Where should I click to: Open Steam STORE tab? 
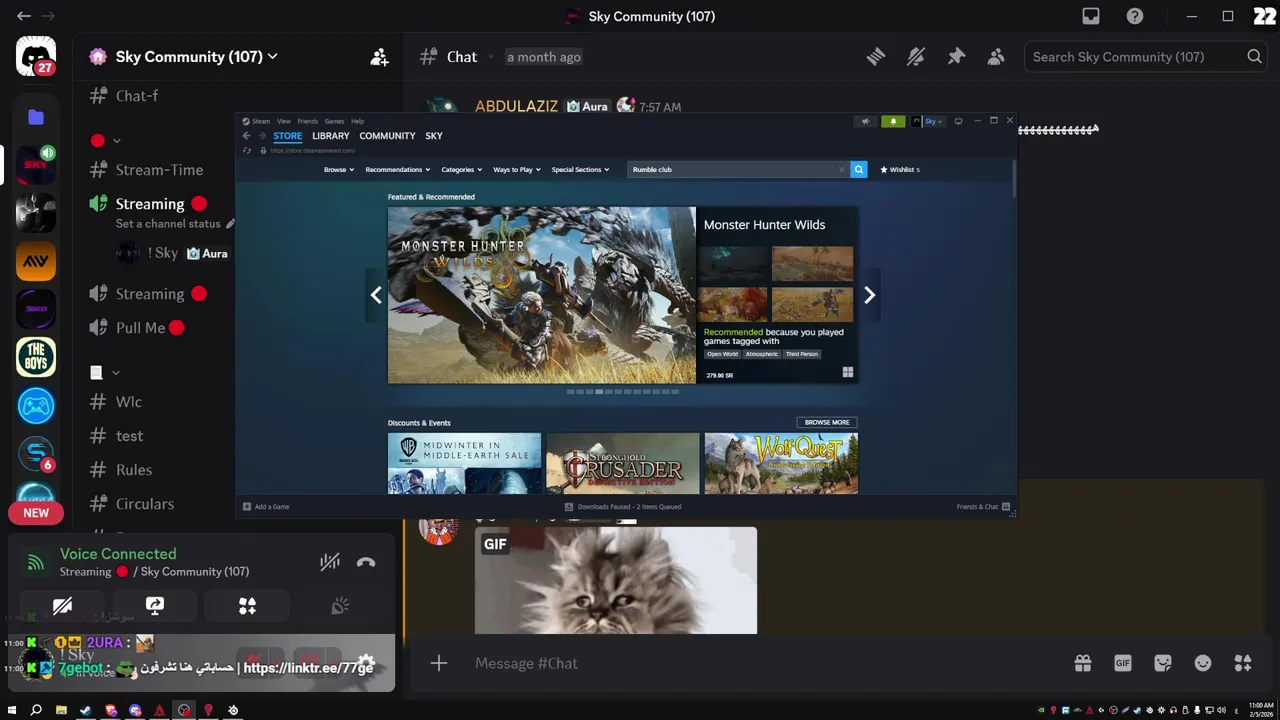tap(287, 136)
